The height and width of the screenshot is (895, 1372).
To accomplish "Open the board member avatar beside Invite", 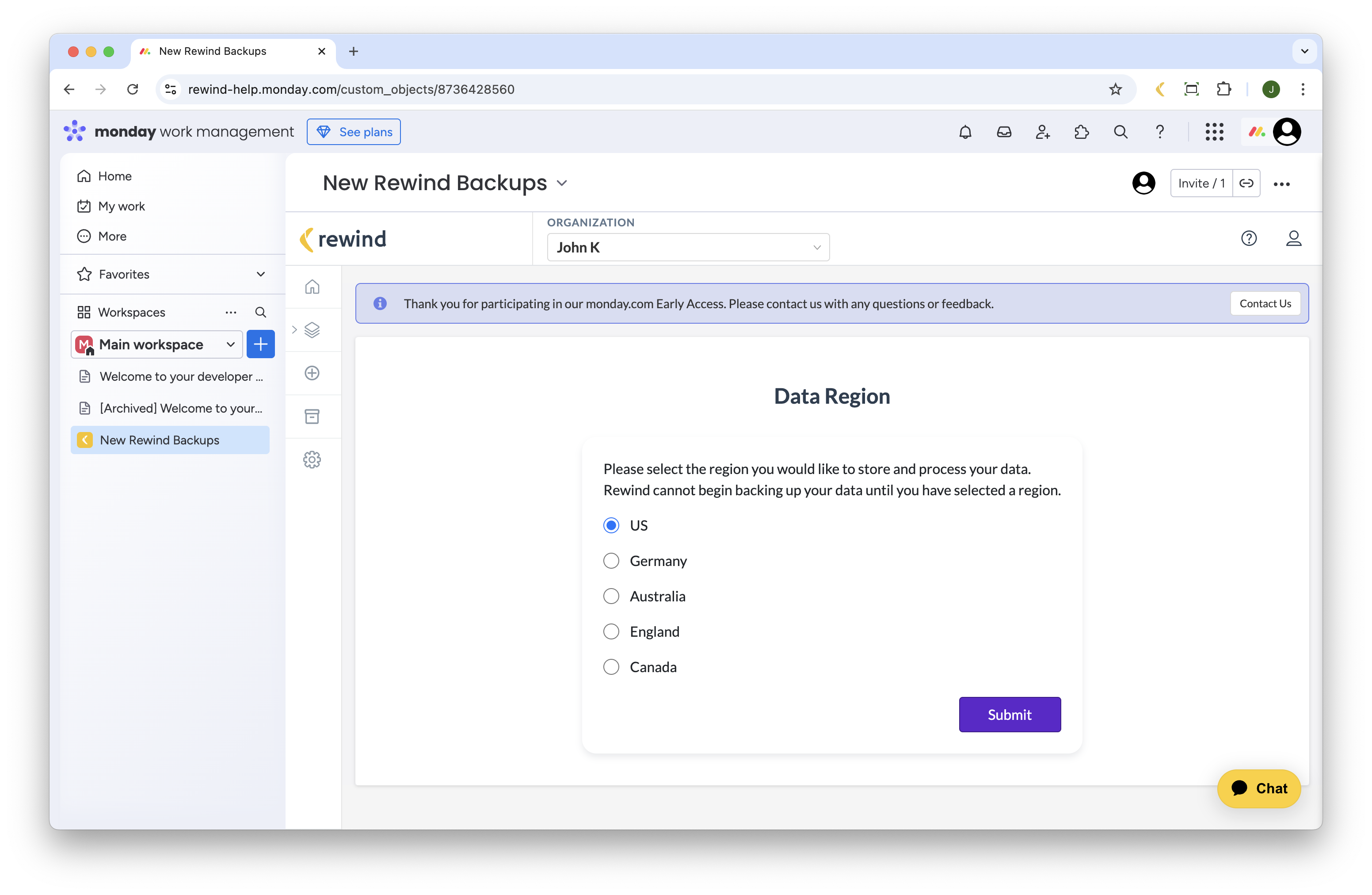I will pos(1144,184).
